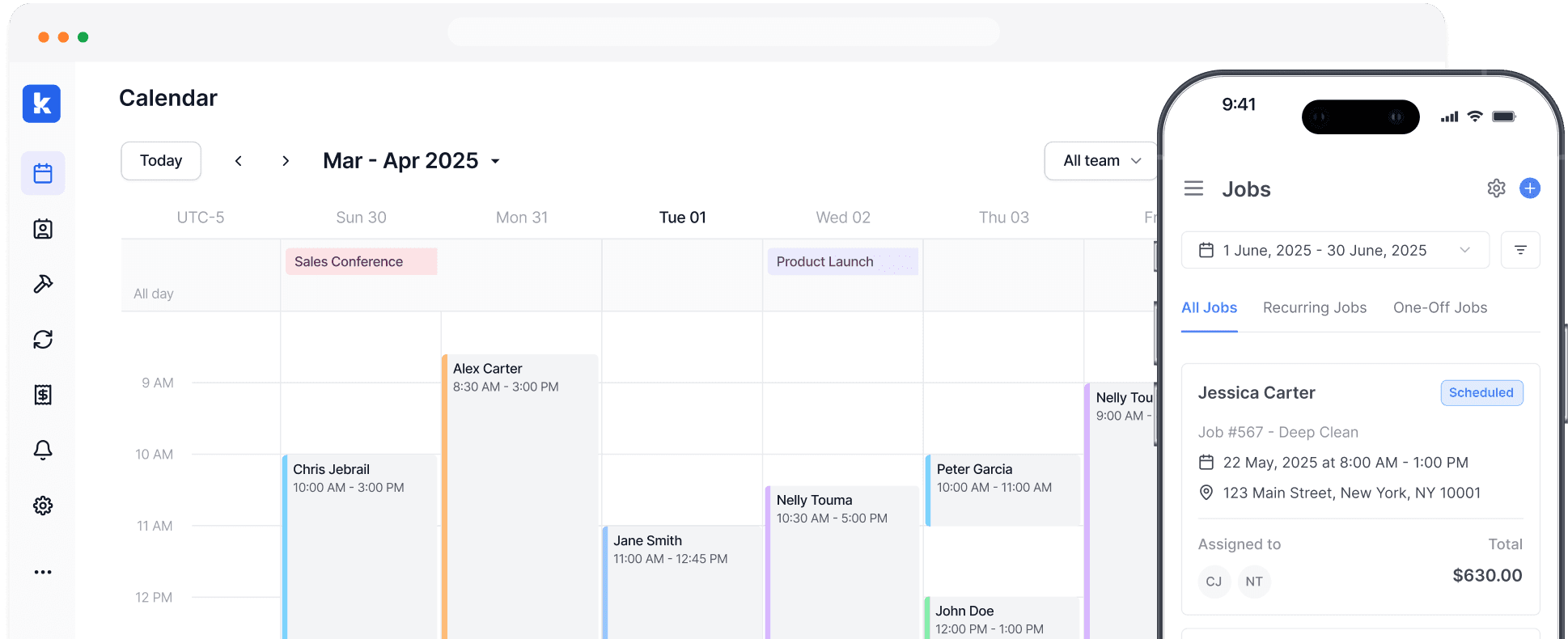The height and width of the screenshot is (639, 1568).
Task: Open the gear settings in phone Jobs header
Action: [1496, 188]
